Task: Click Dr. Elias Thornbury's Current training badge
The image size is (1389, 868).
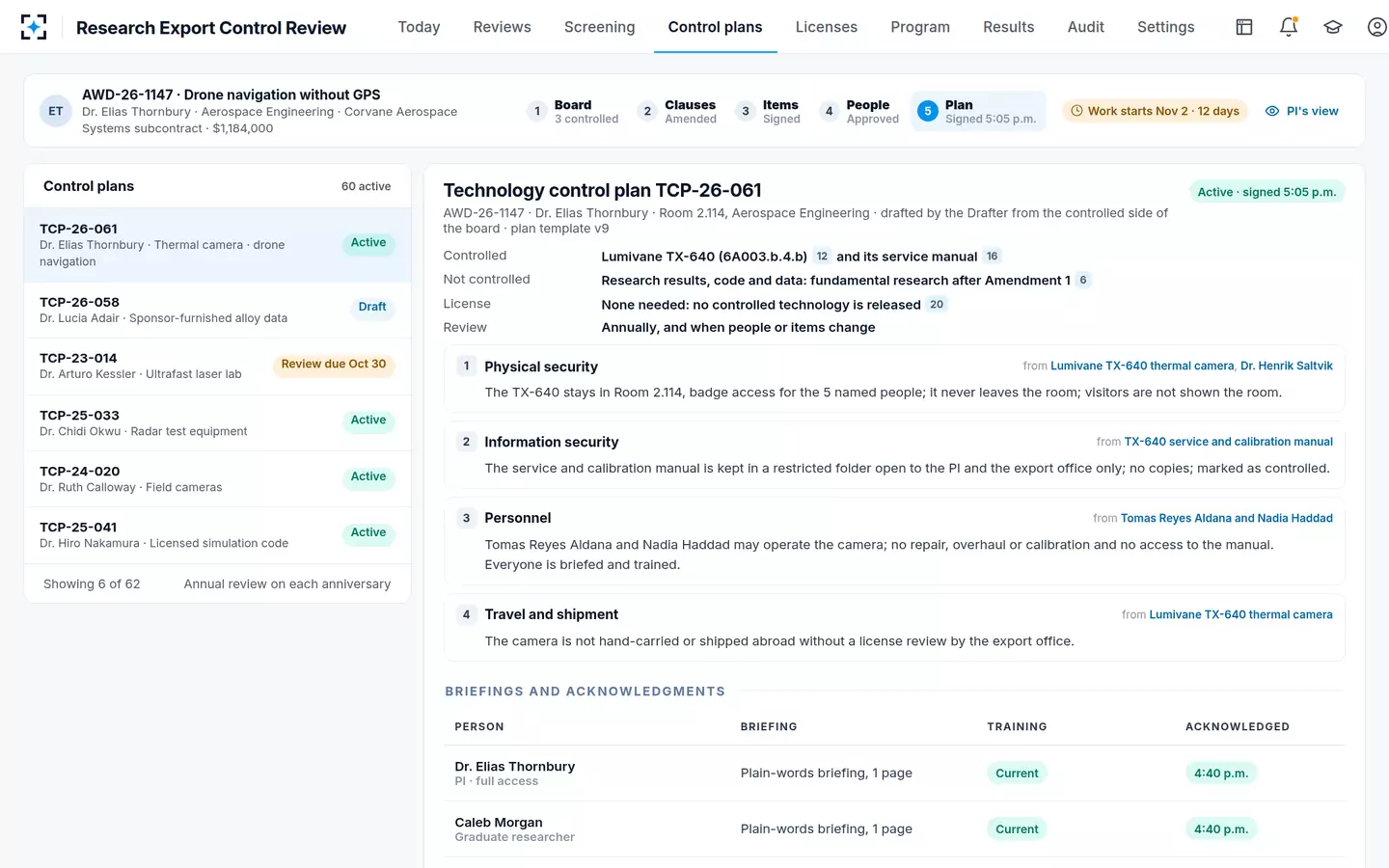Action: pos(1017,773)
